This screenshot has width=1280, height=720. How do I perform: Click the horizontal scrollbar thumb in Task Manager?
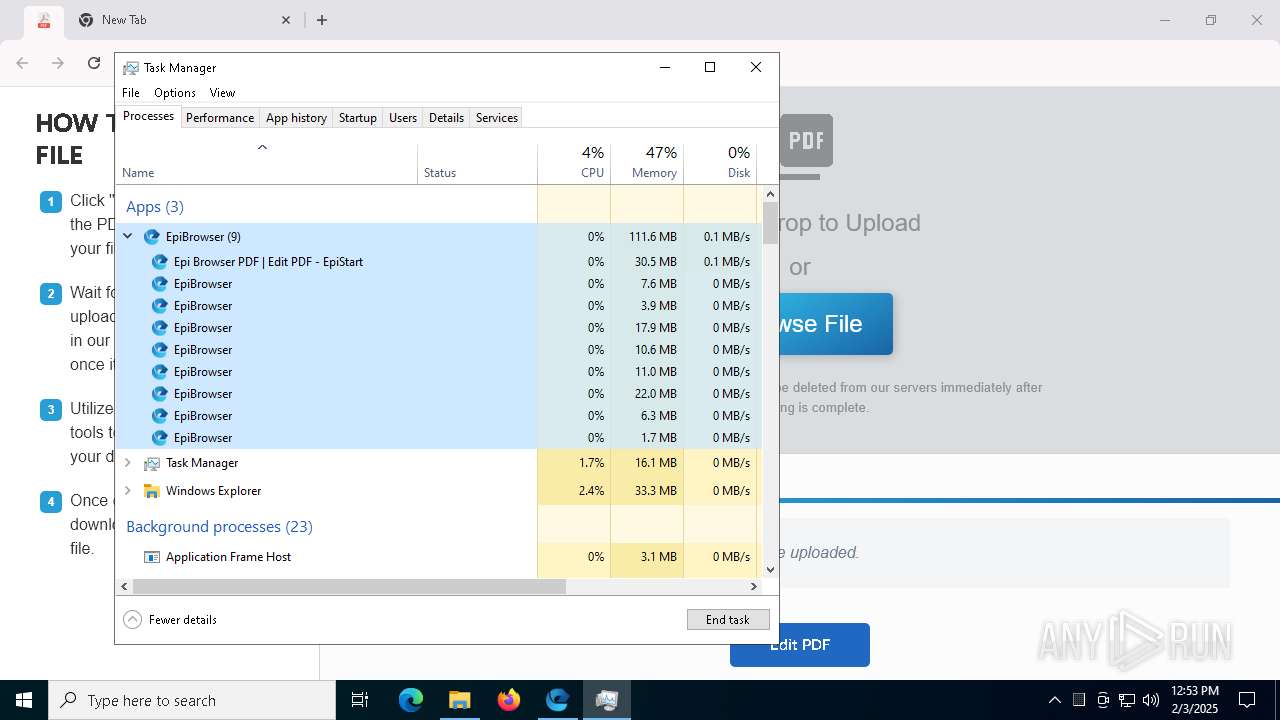tap(349, 587)
